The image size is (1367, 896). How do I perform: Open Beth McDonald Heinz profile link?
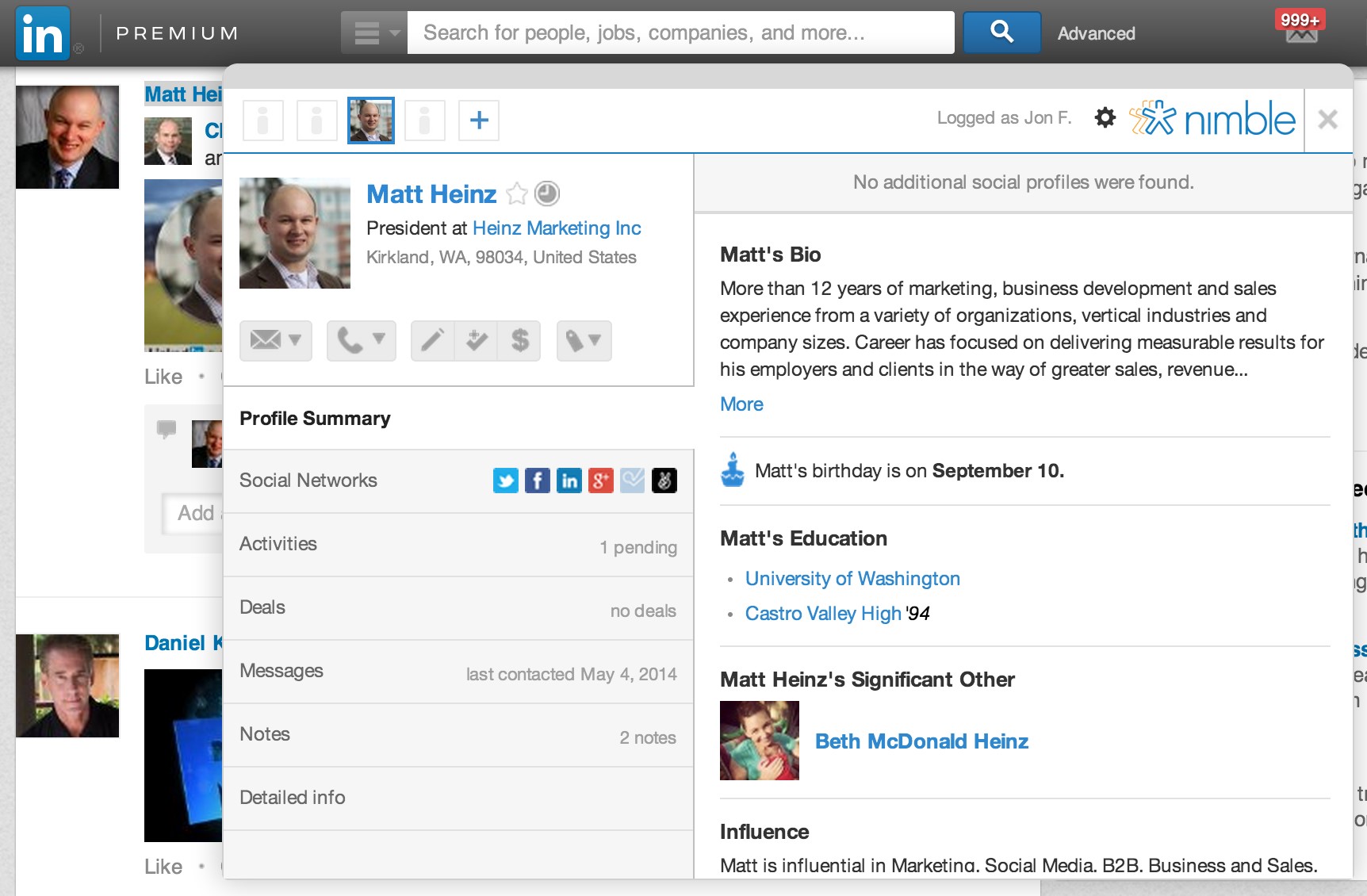(x=921, y=741)
